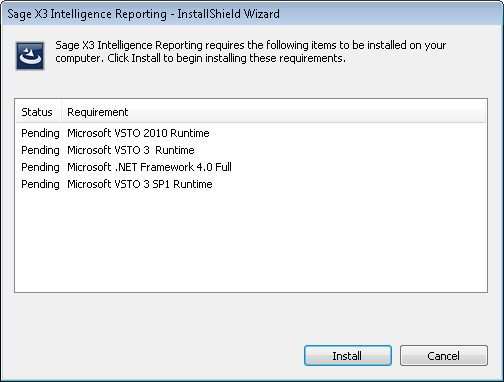Viewport: 504px width, 382px height.
Task: Click the Sage X3 Intelligence Reporting title bar
Action: [x=252, y=14]
